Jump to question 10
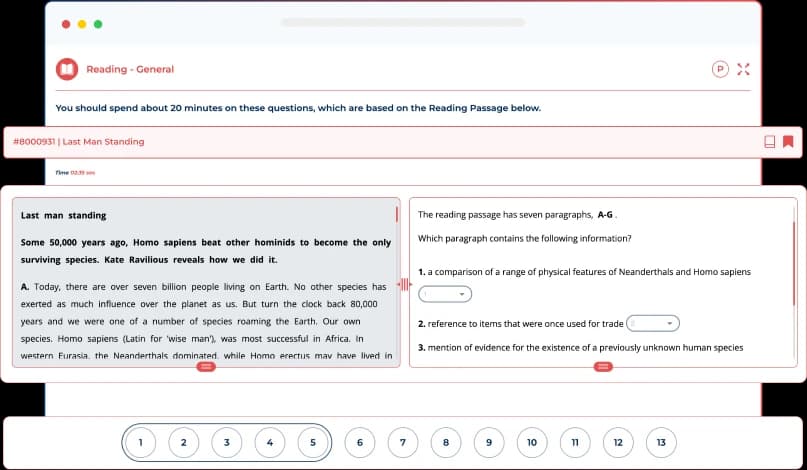Viewport: 807px width, 470px height. tap(531, 442)
